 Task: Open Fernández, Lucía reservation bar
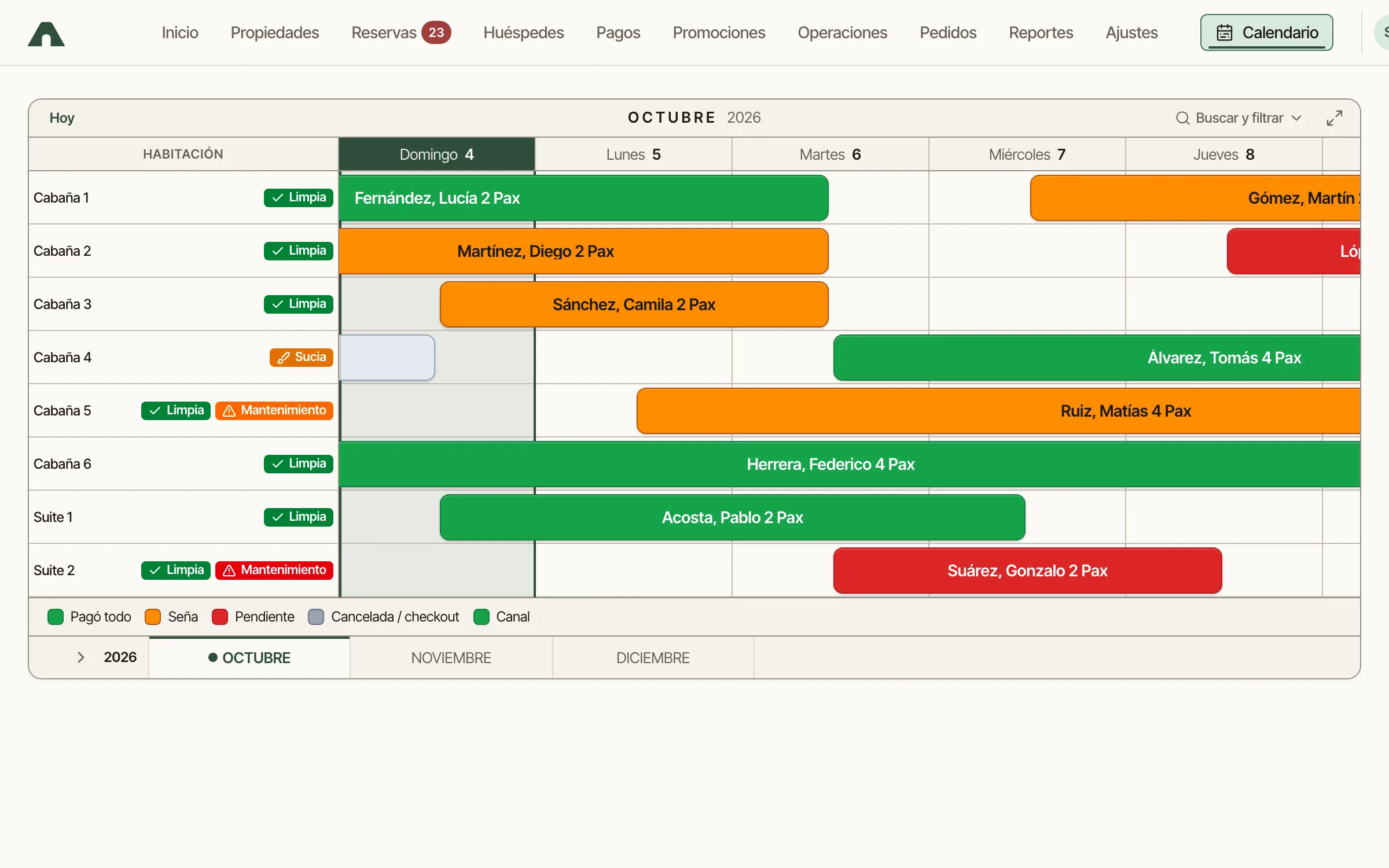[583, 198]
